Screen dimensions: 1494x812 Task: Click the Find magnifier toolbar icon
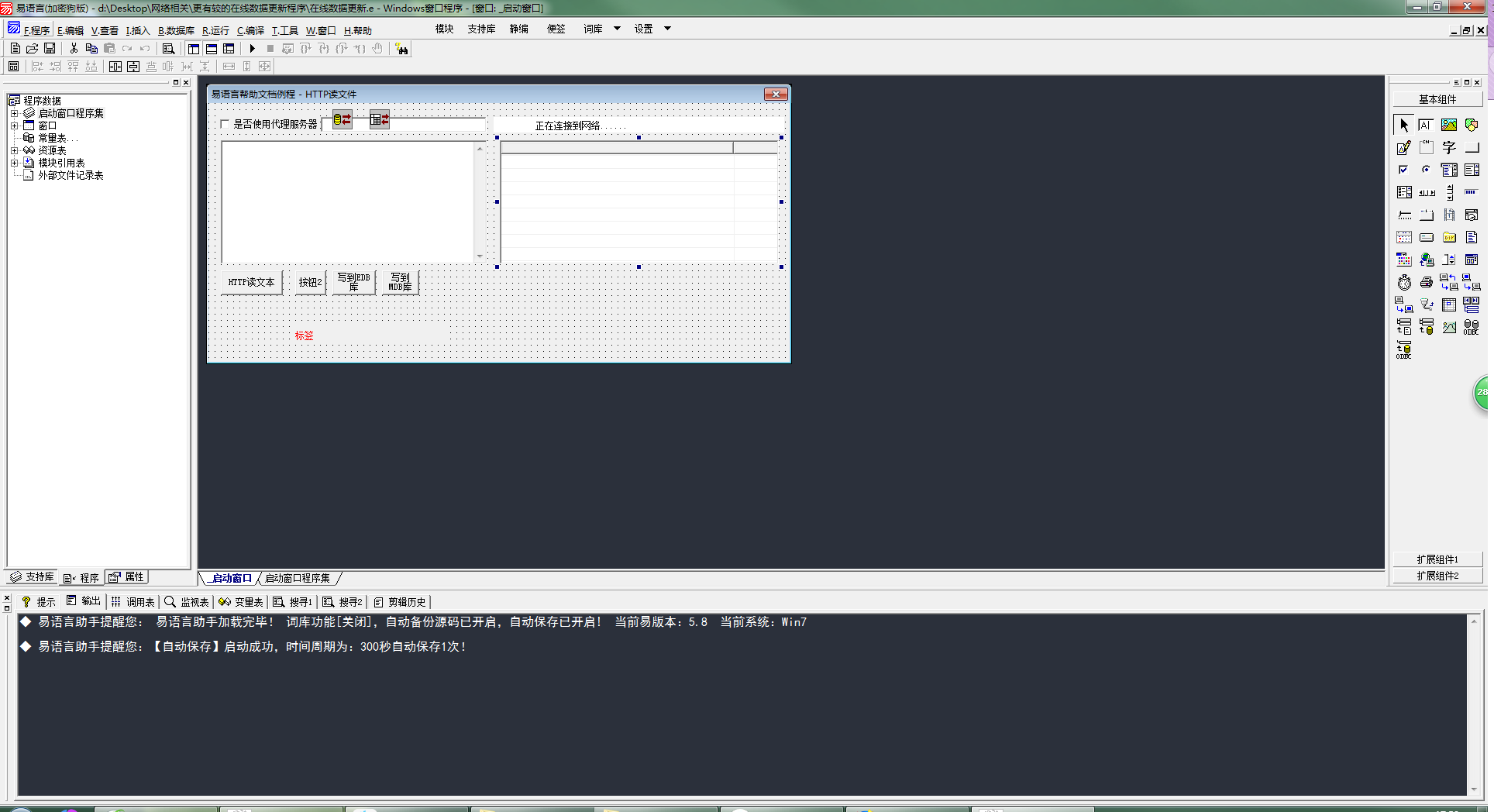coord(168,48)
